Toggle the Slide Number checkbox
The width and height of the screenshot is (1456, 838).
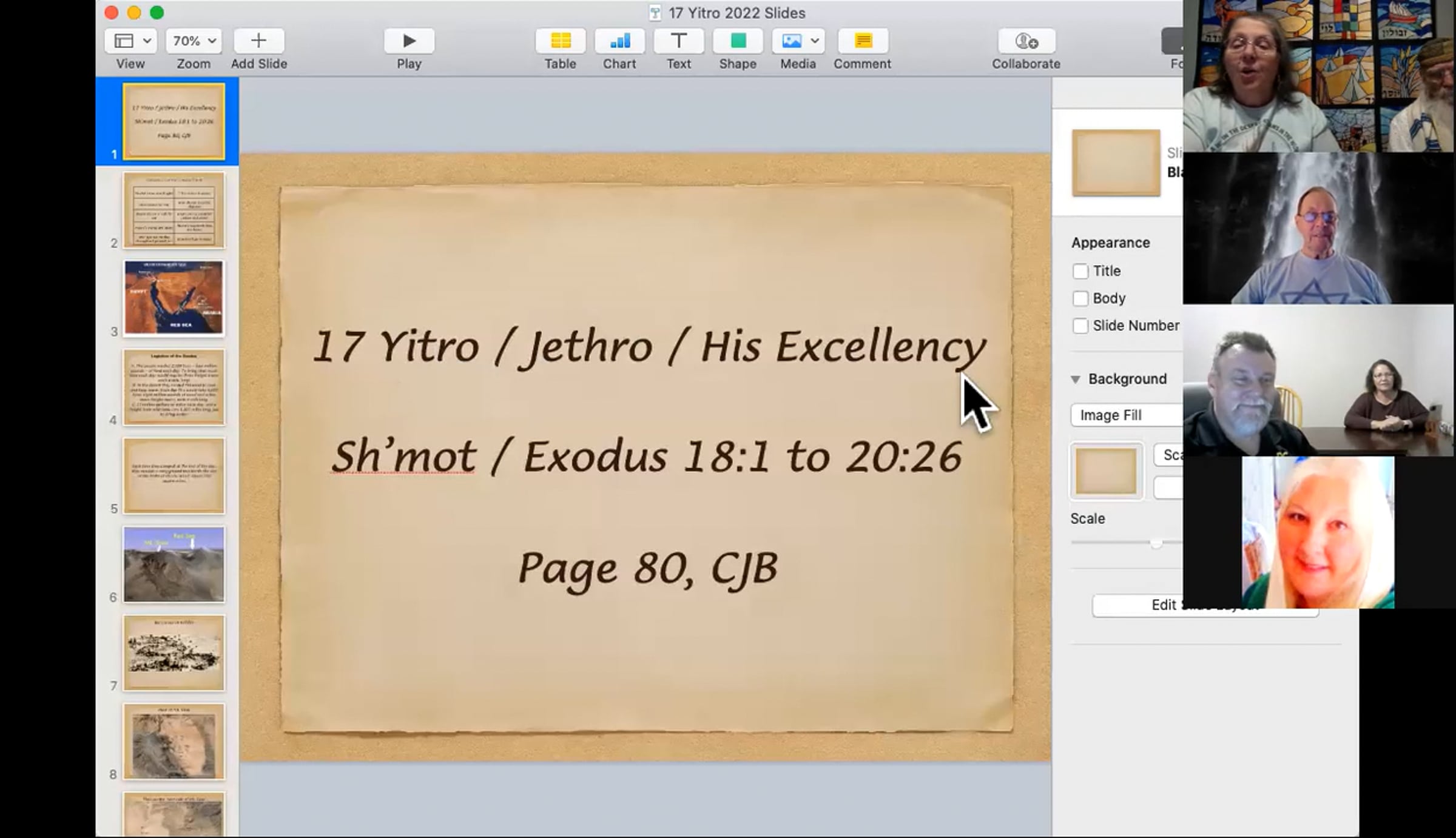point(1080,326)
